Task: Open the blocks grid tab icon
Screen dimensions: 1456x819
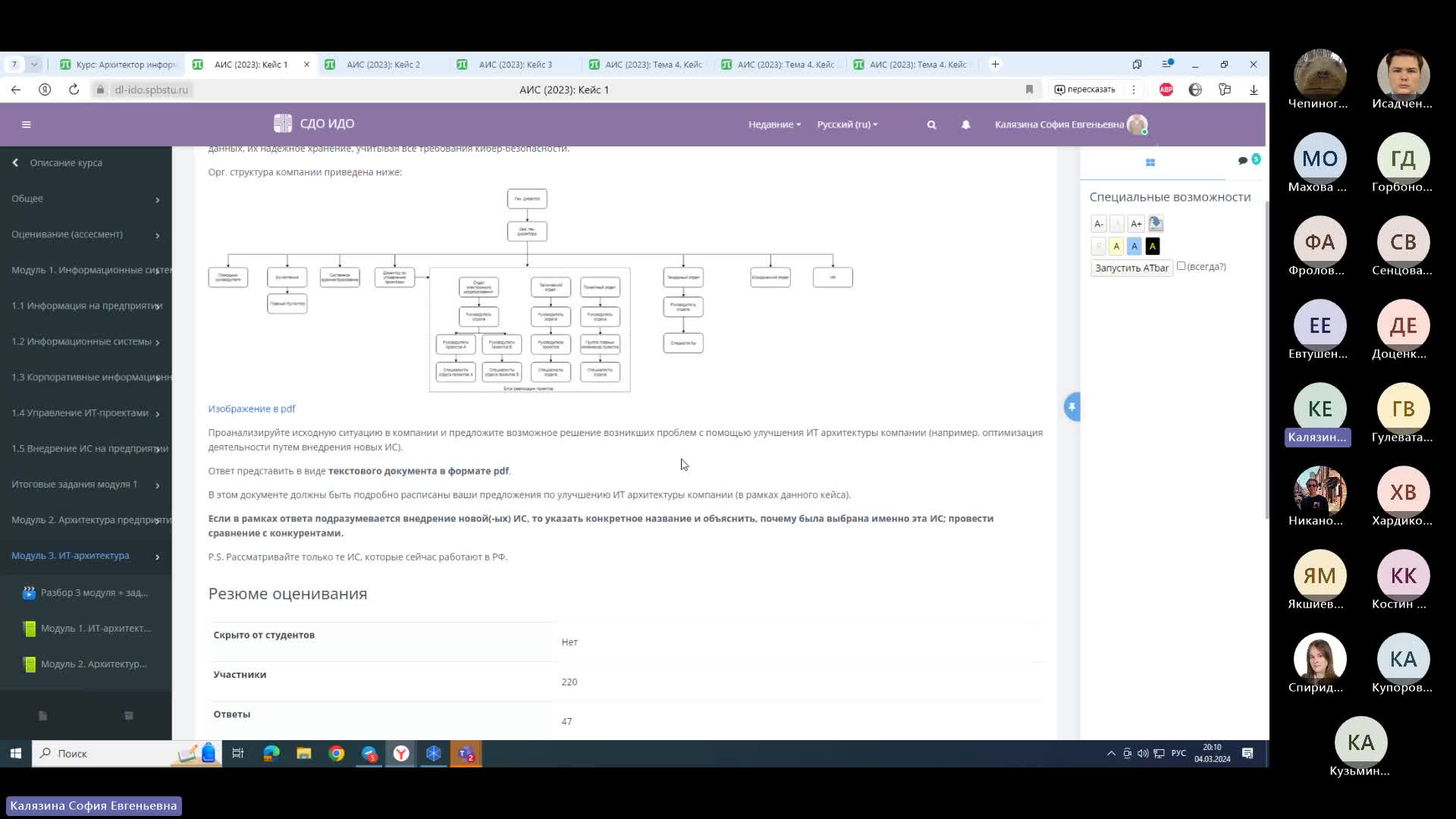Action: (1150, 162)
